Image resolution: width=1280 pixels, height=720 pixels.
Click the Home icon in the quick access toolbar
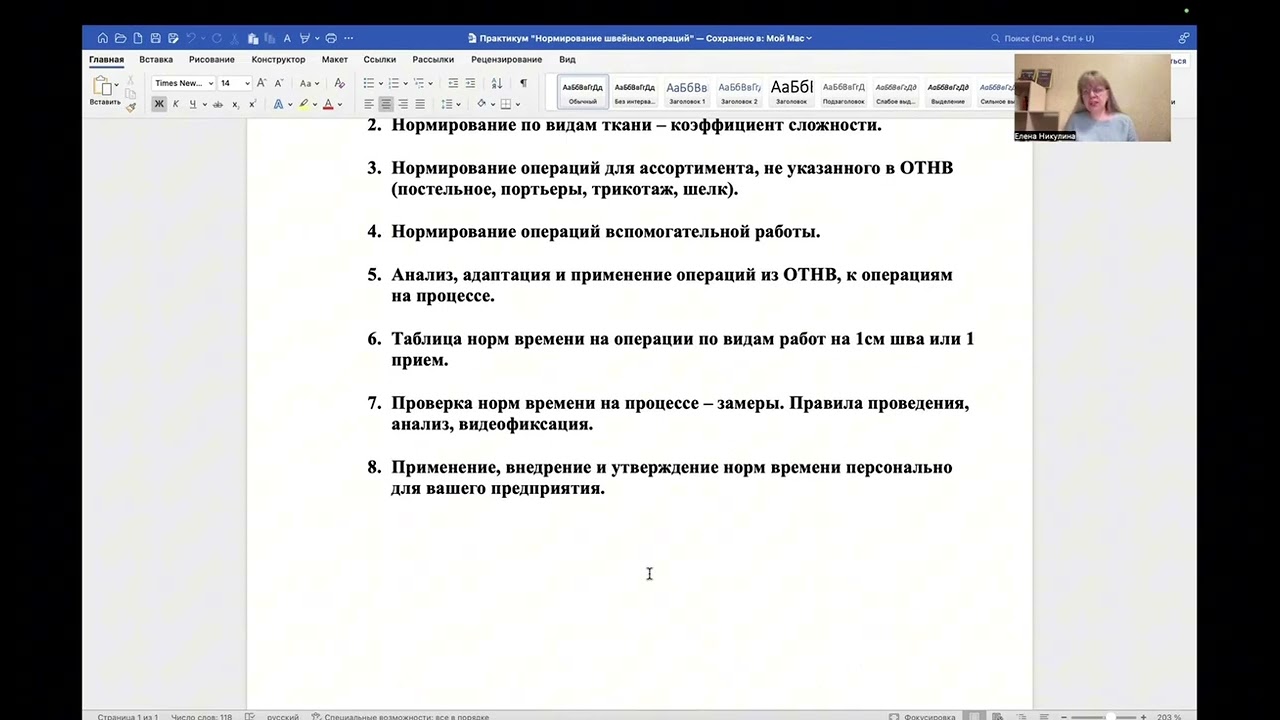point(103,38)
